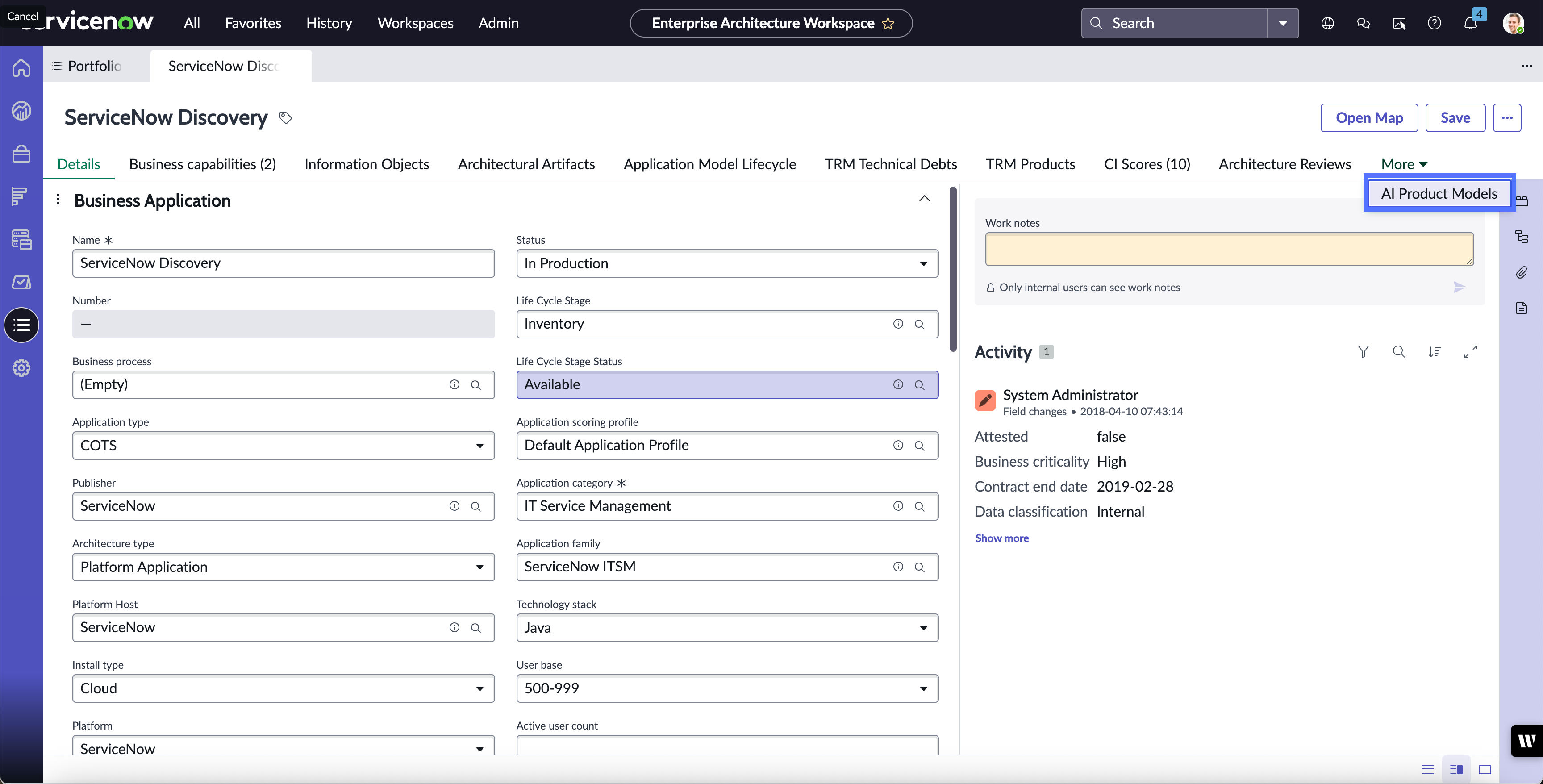
Task: Open the hierarchy tree icon on right rail
Action: pyautogui.click(x=1522, y=237)
